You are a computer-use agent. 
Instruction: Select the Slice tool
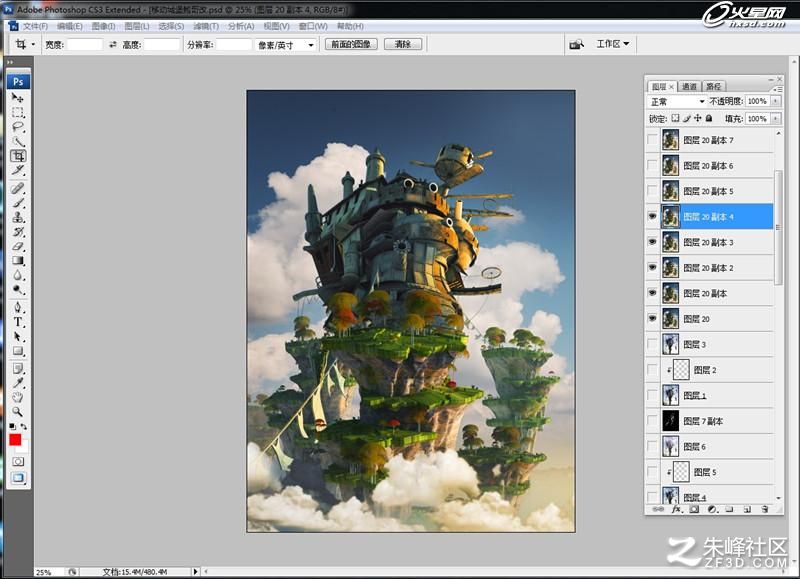(18, 170)
